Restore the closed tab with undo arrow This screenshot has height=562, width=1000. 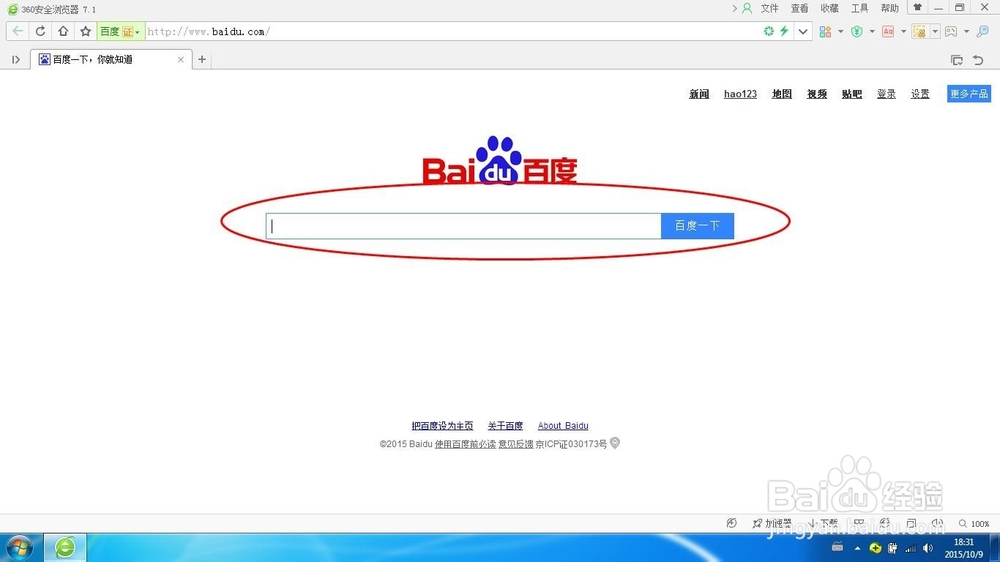click(978, 60)
